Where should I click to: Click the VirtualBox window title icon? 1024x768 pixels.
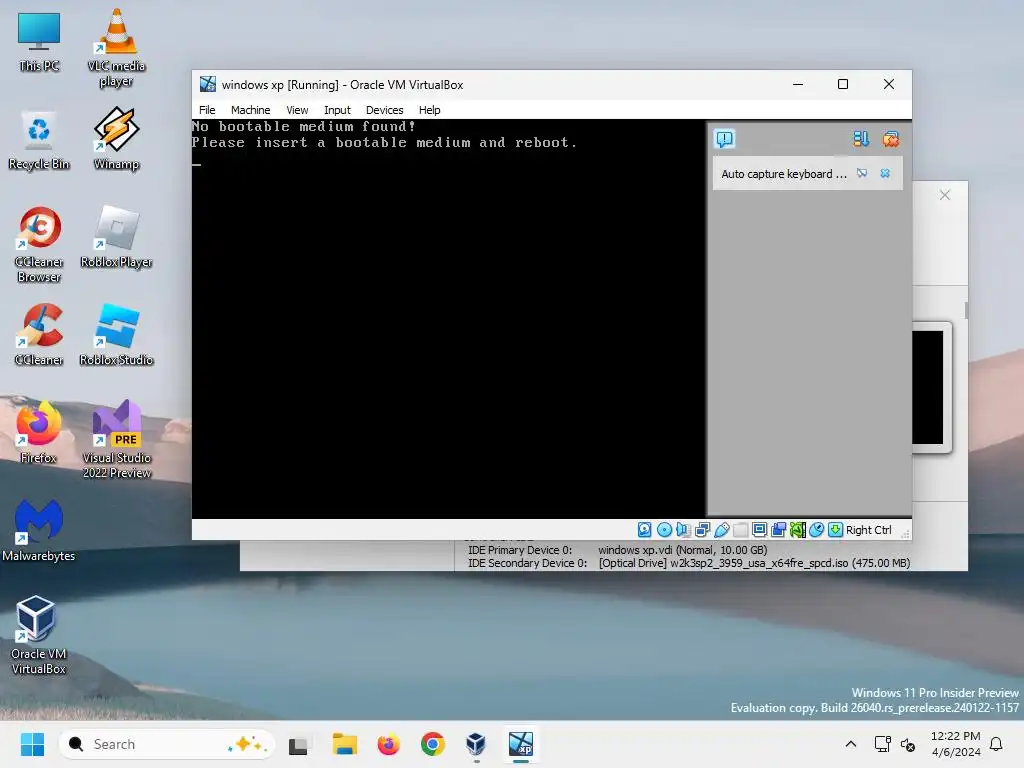pyautogui.click(x=208, y=84)
